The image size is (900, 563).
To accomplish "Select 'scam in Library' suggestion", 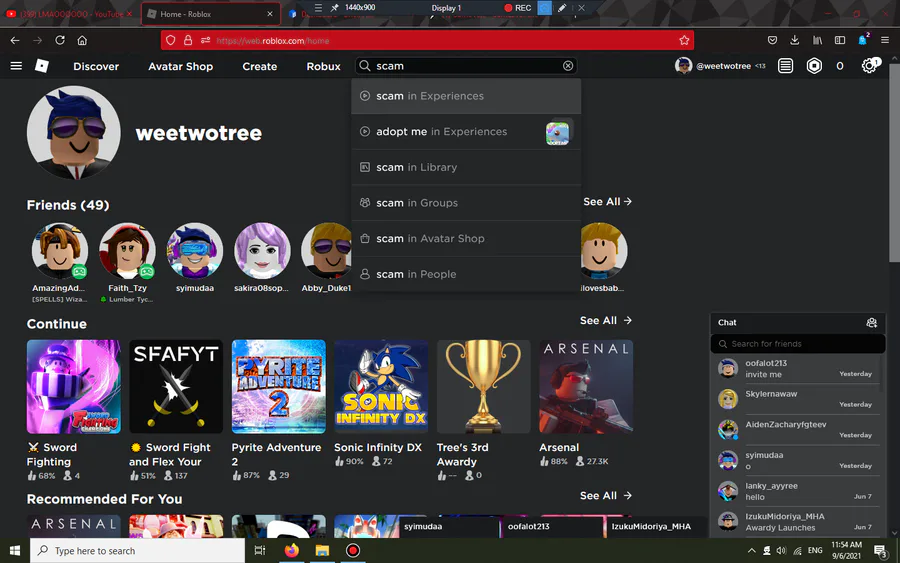I will pyautogui.click(x=466, y=168).
